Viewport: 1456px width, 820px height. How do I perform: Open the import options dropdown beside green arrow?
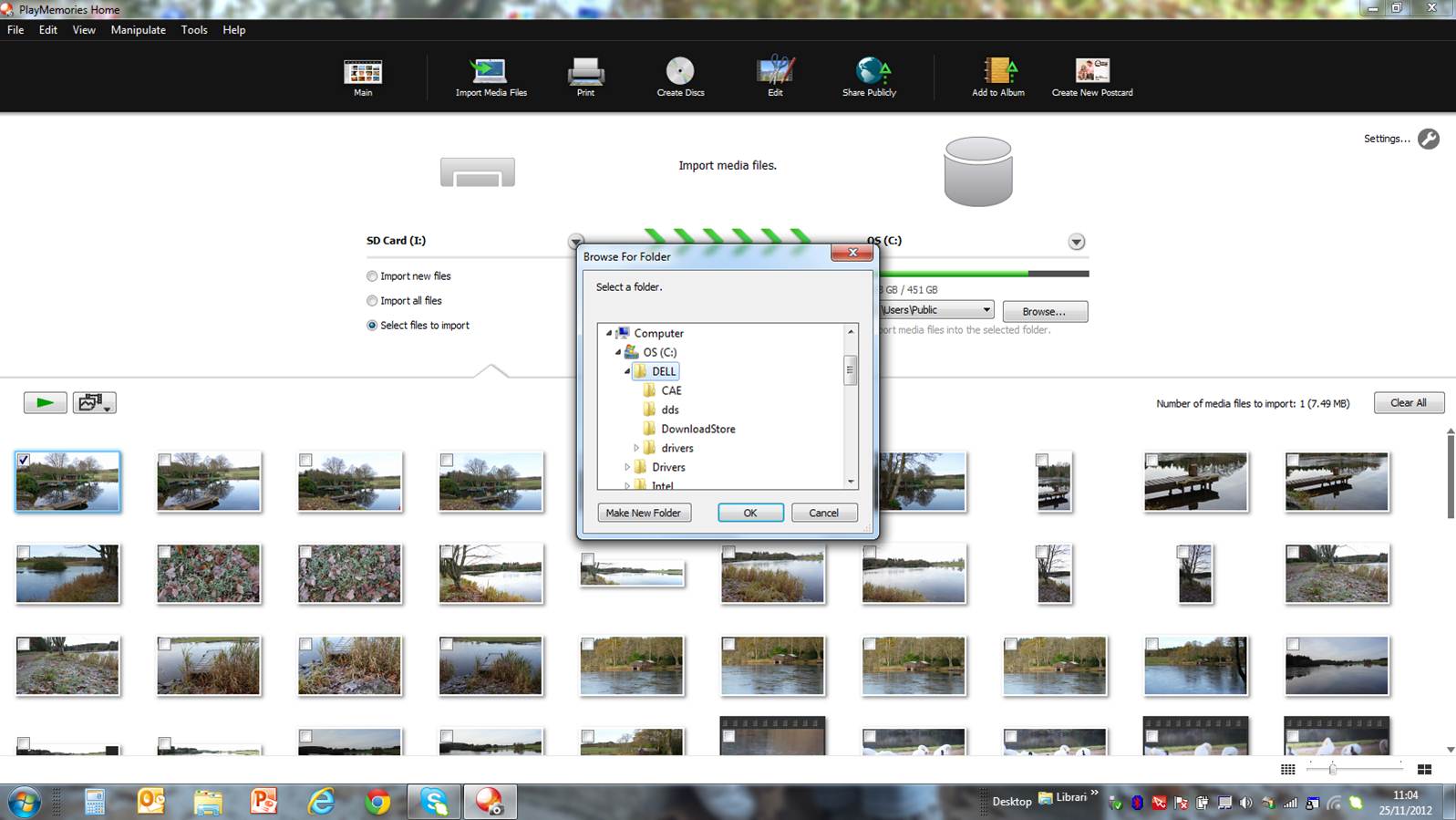pyautogui.click(x=95, y=402)
